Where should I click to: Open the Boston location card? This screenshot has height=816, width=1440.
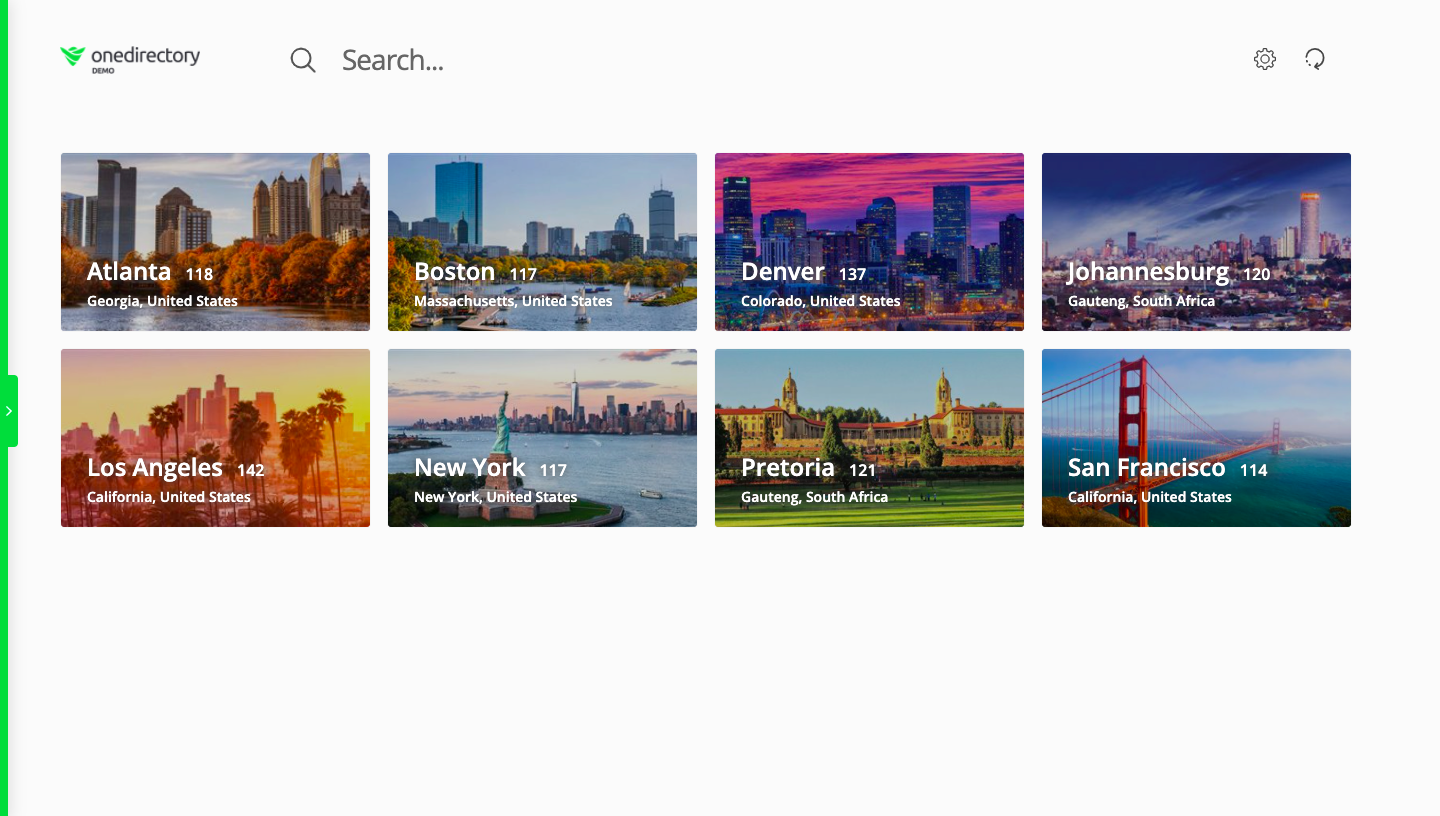pos(542,242)
